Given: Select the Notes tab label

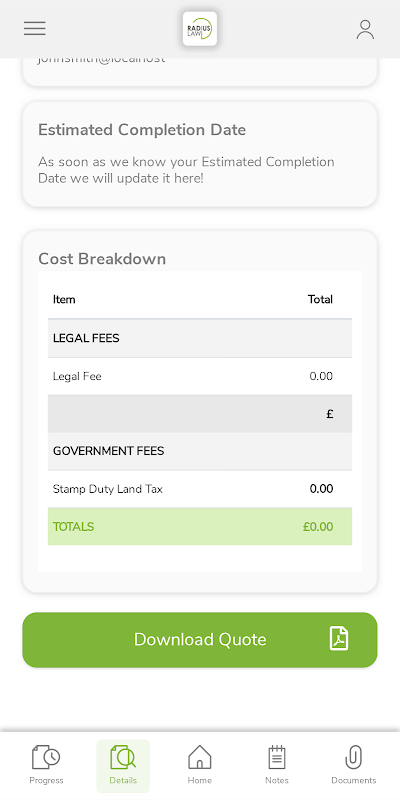Looking at the screenshot, I should tap(277, 780).
